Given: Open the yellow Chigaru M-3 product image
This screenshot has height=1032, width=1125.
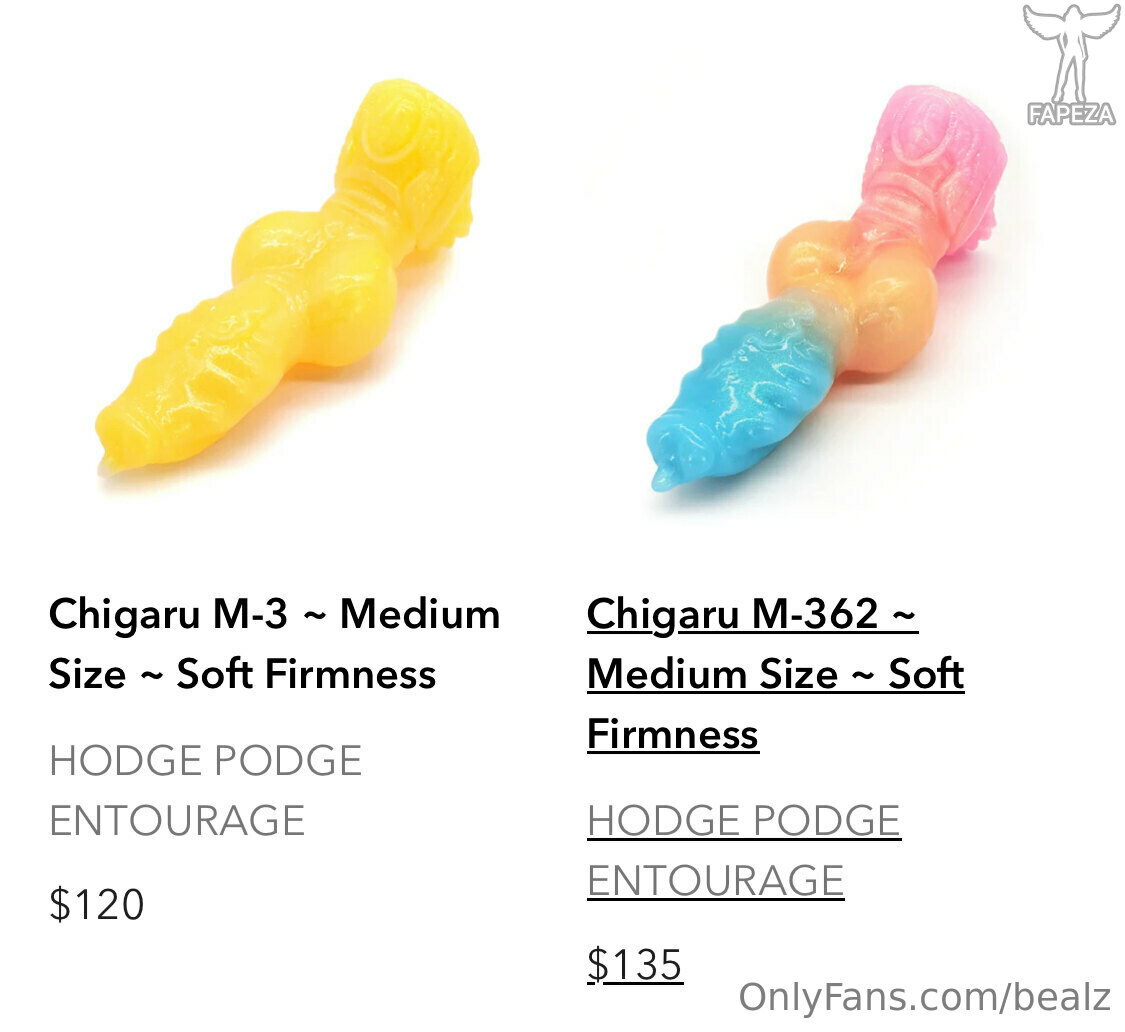Looking at the screenshot, I should pos(288,278).
